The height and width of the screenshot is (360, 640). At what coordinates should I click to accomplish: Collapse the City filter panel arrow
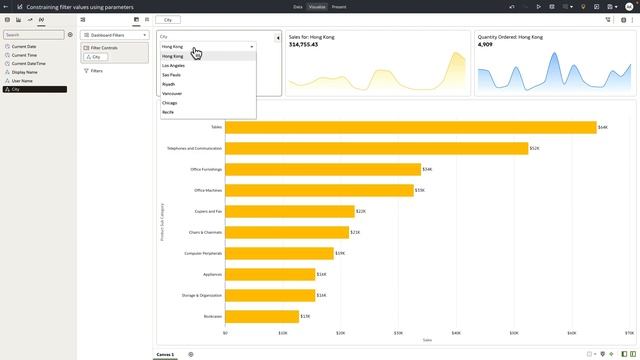(278, 38)
